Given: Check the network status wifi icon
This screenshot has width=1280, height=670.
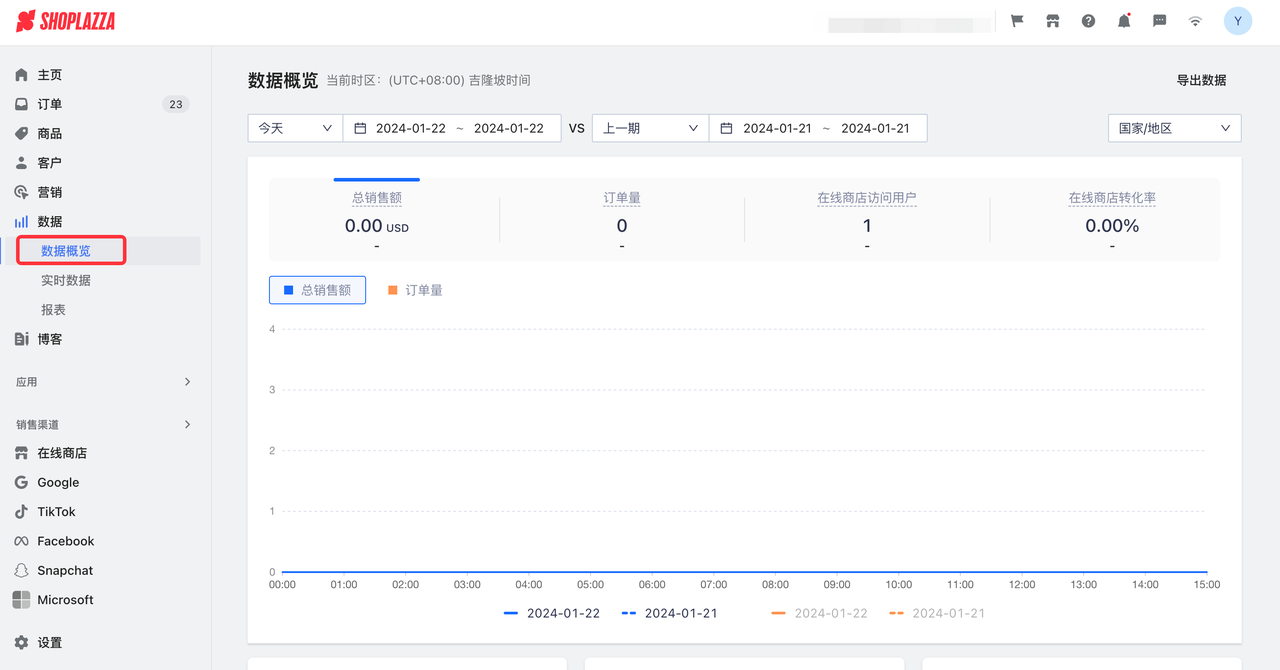Looking at the screenshot, I should pyautogui.click(x=1195, y=20).
